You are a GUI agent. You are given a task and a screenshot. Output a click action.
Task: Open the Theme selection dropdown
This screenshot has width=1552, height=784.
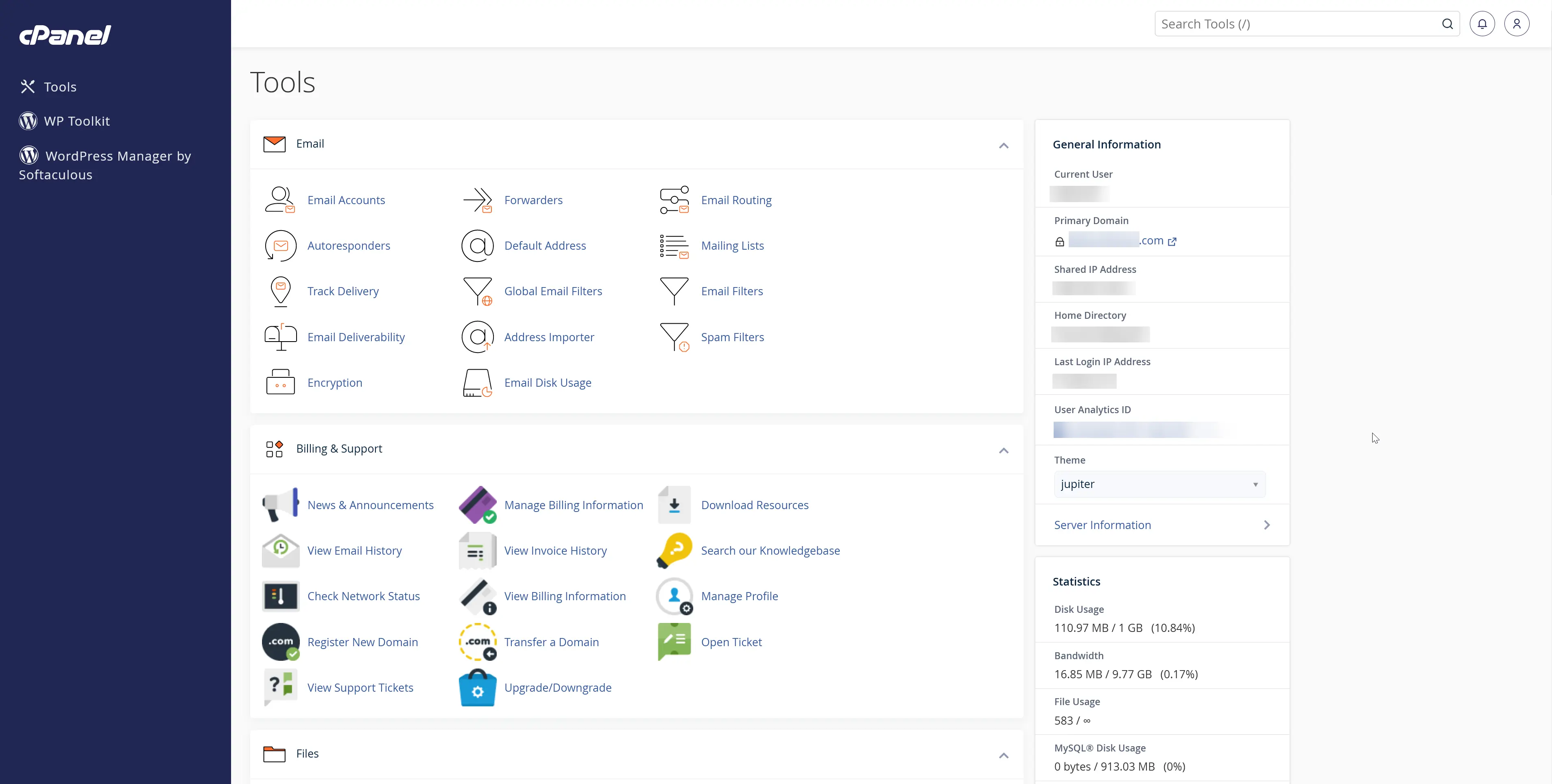[1158, 484]
